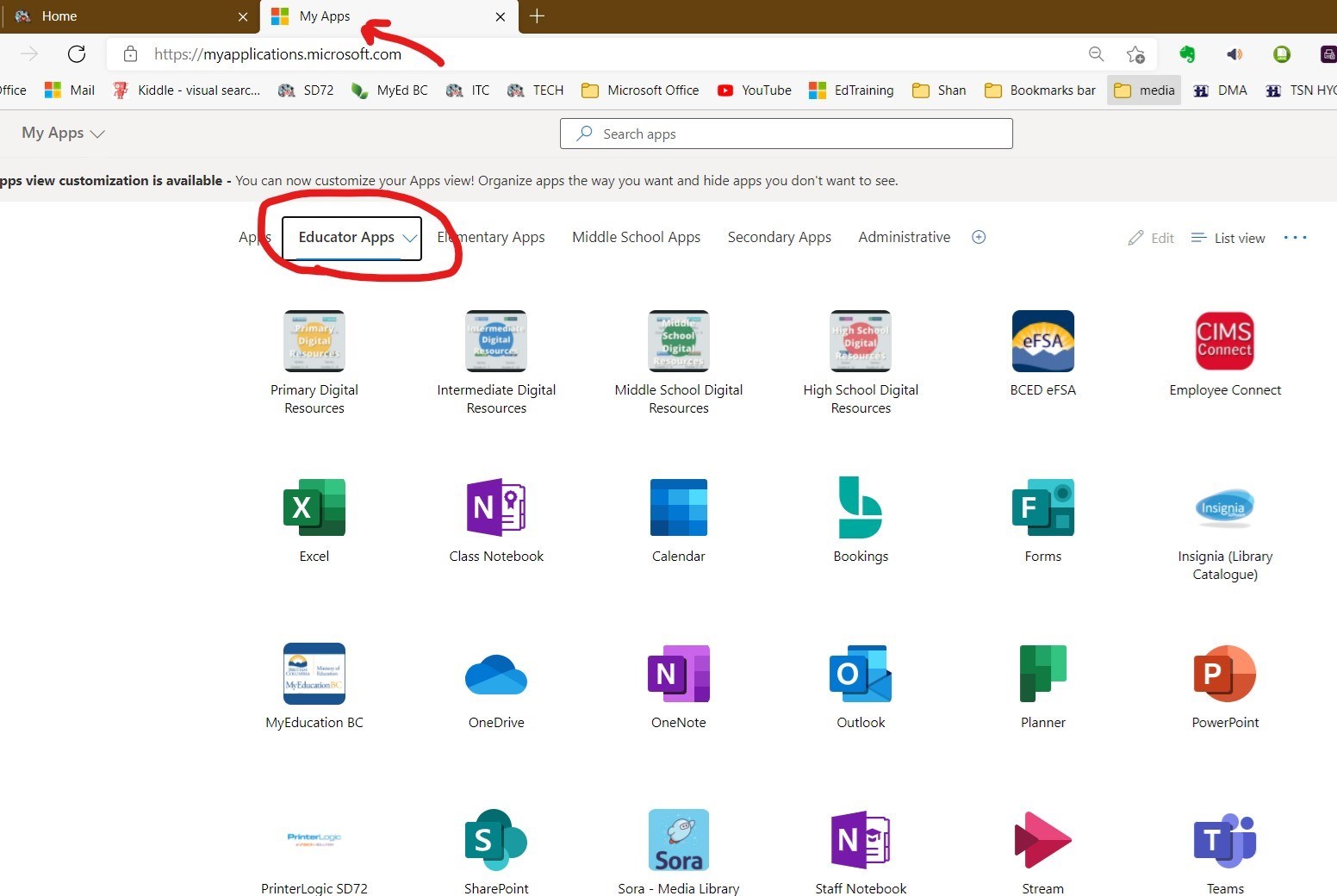1337x896 pixels.
Task: View site information lock icon
Action: coord(130,54)
